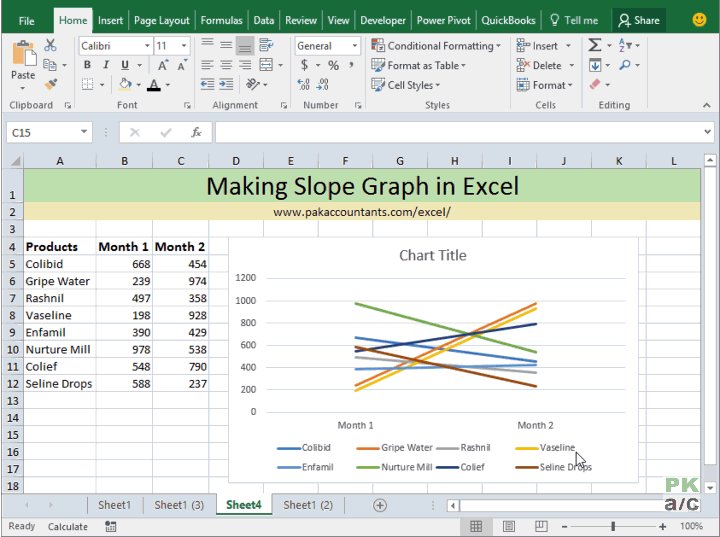This screenshot has height=537, width=720.
Task: Open the Sheet1 (3) worksheet tab
Action: coord(179,505)
